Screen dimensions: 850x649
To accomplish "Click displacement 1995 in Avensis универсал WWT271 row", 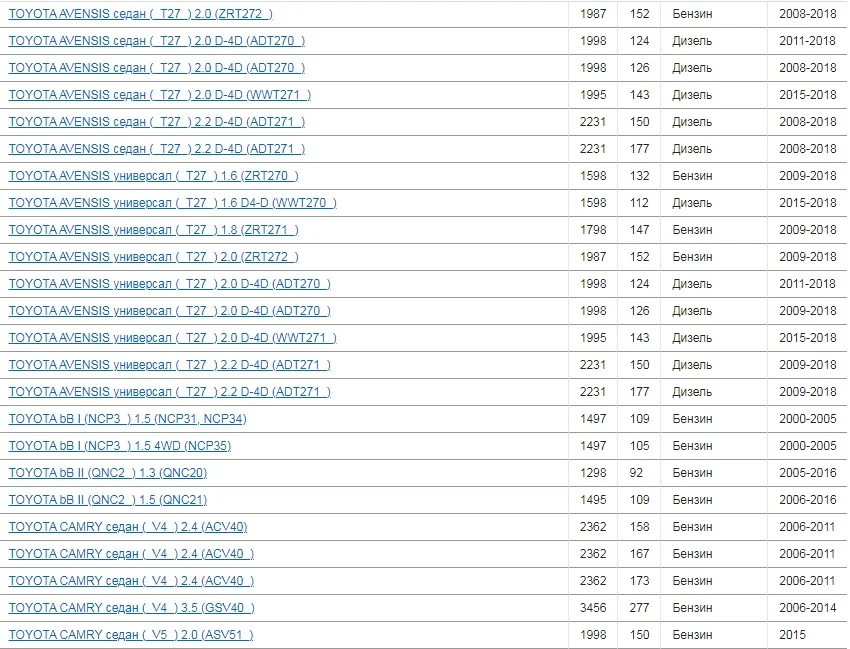I will [593, 338].
